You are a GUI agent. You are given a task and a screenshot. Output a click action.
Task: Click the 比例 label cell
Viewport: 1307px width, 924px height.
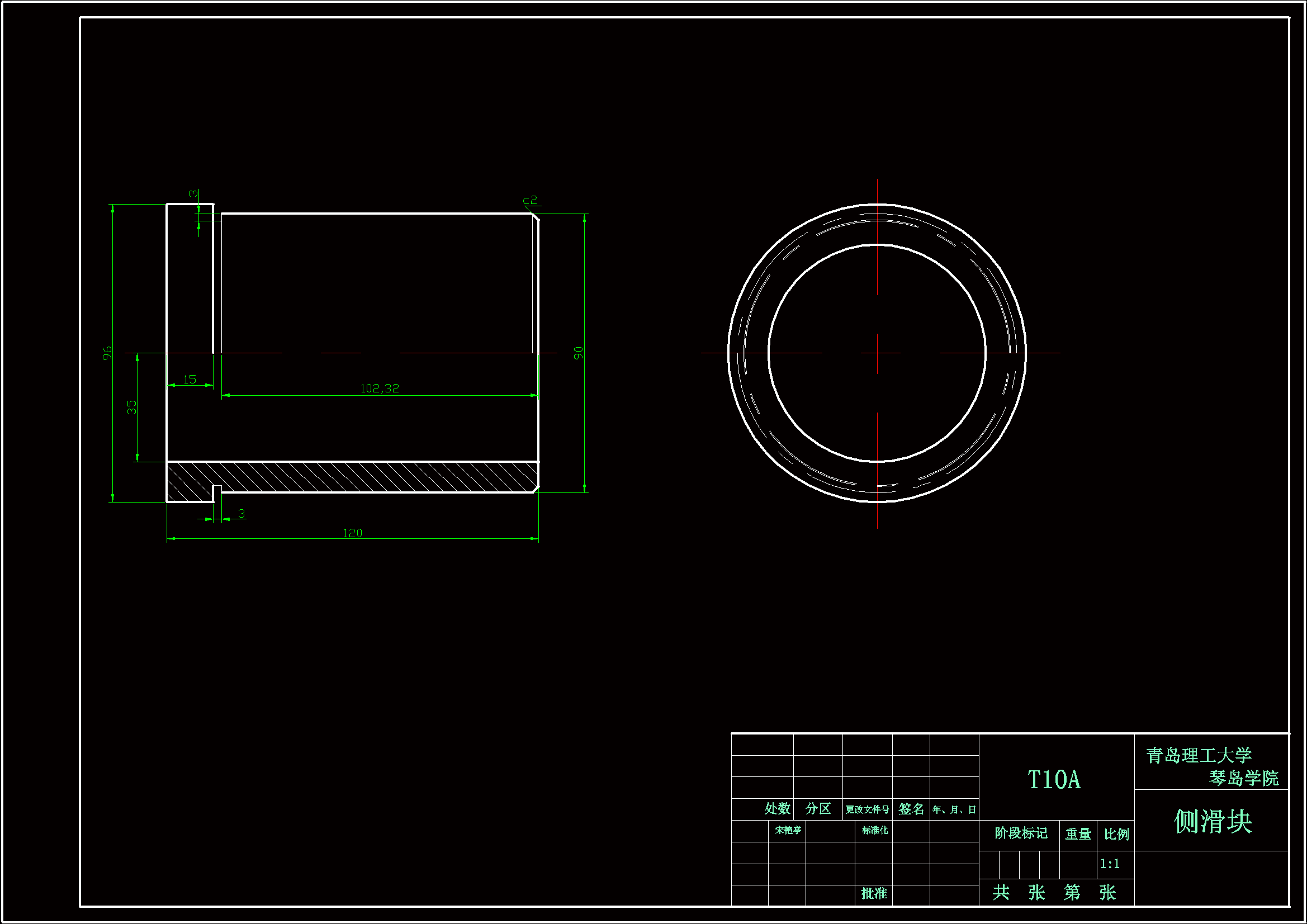(1116, 834)
